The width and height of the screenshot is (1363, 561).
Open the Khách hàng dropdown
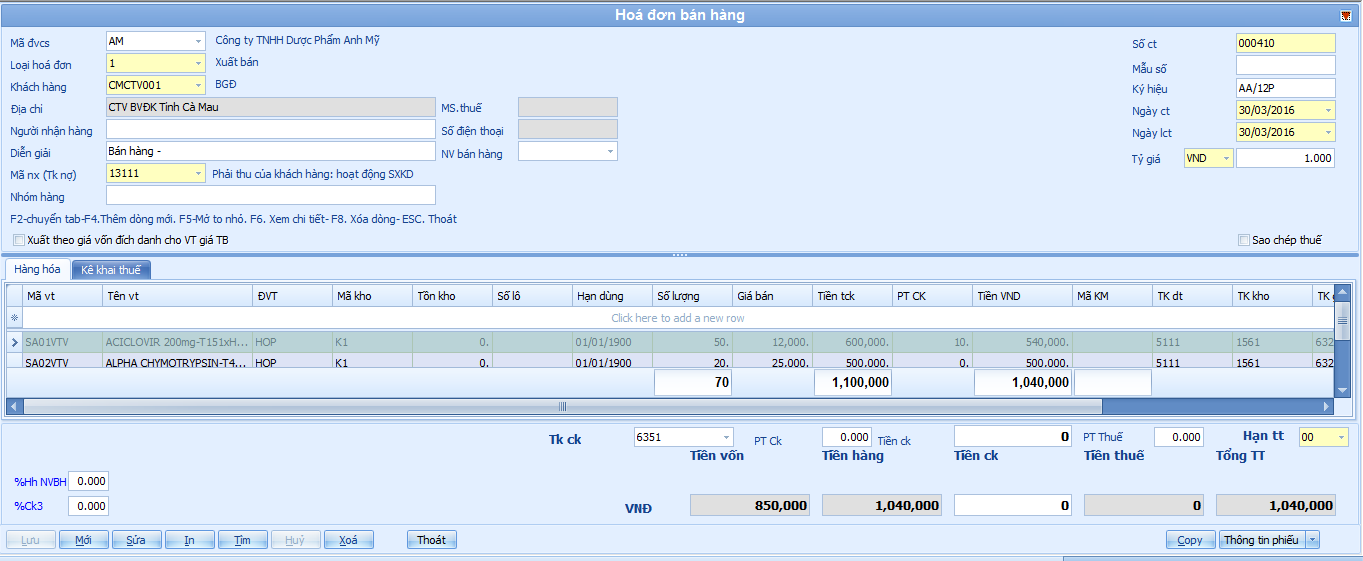[x=198, y=86]
